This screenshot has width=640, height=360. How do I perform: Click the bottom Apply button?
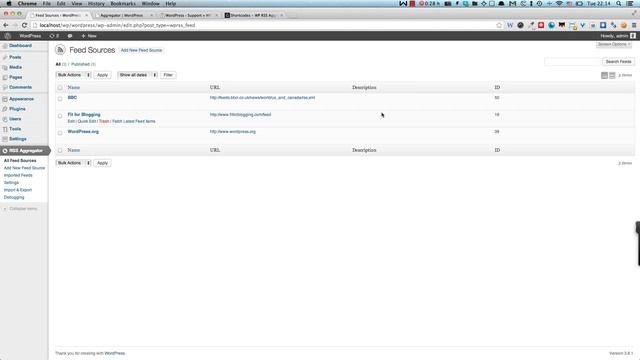coord(102,163)
